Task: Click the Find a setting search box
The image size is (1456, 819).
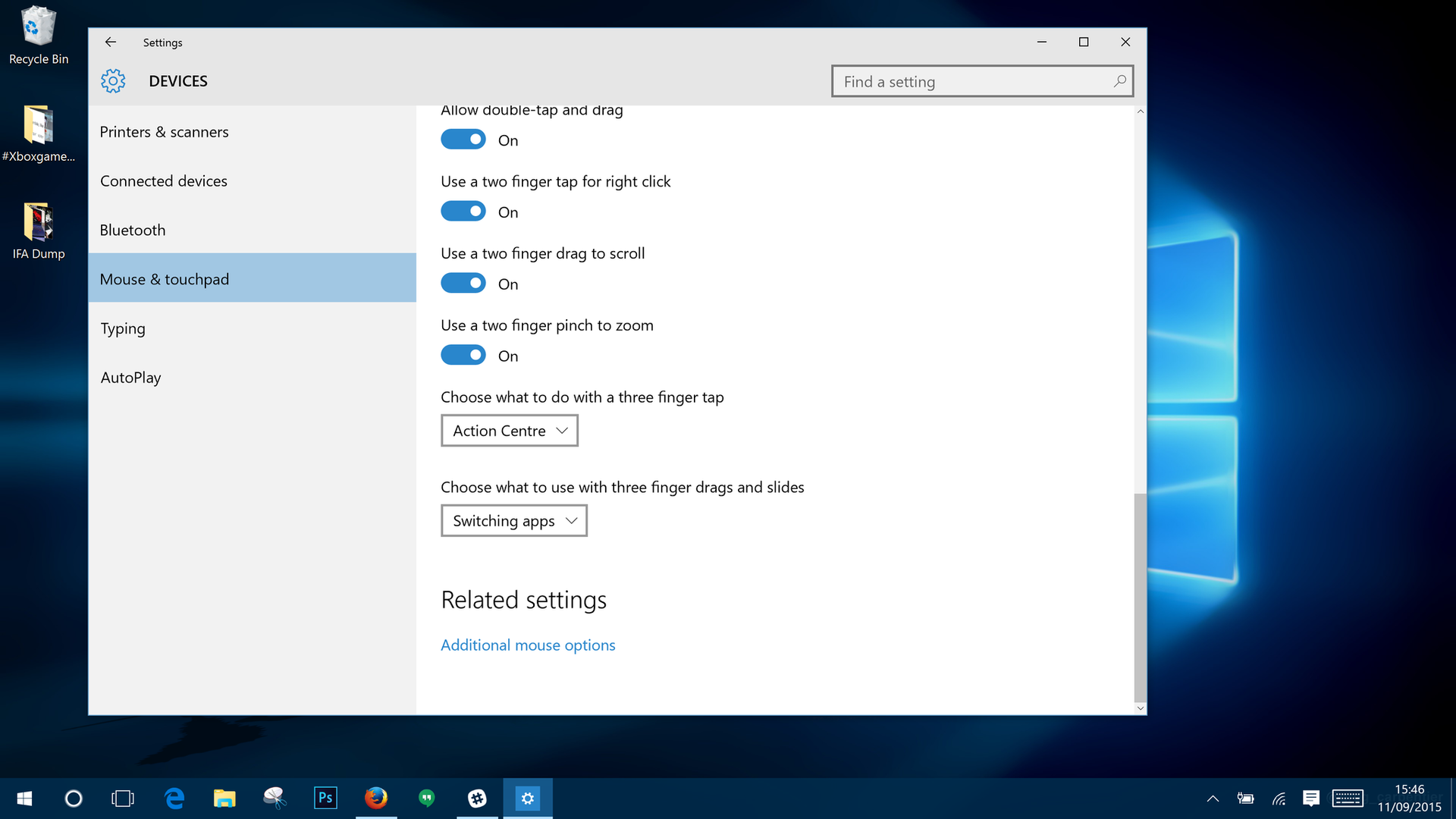Action: [971, 81]
